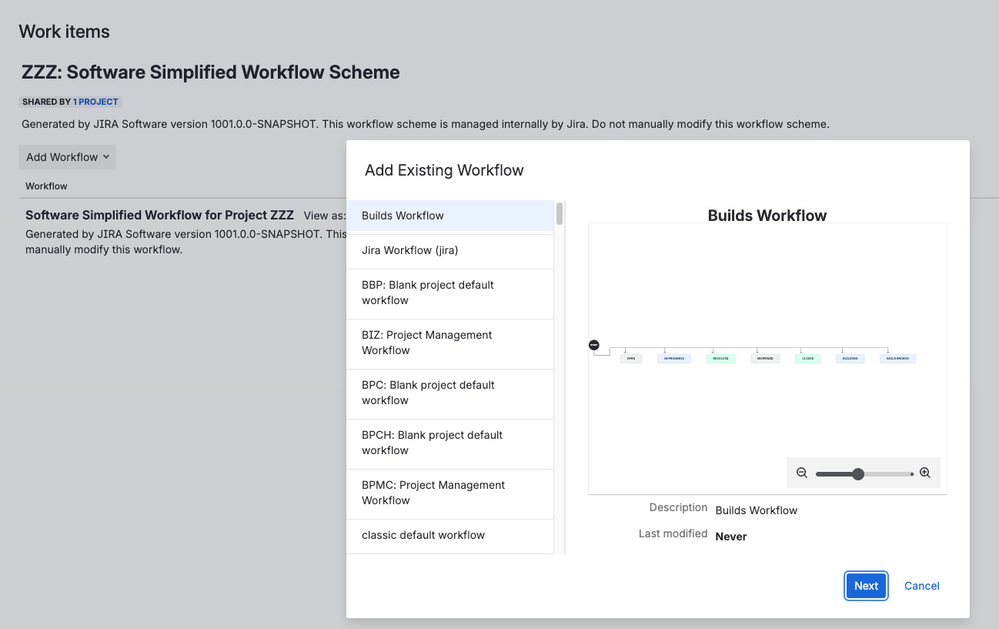The height and width of the screenshot is (629, 999).
Task: Click the RESOLVED status node
Action: click(x=720, y=358)
